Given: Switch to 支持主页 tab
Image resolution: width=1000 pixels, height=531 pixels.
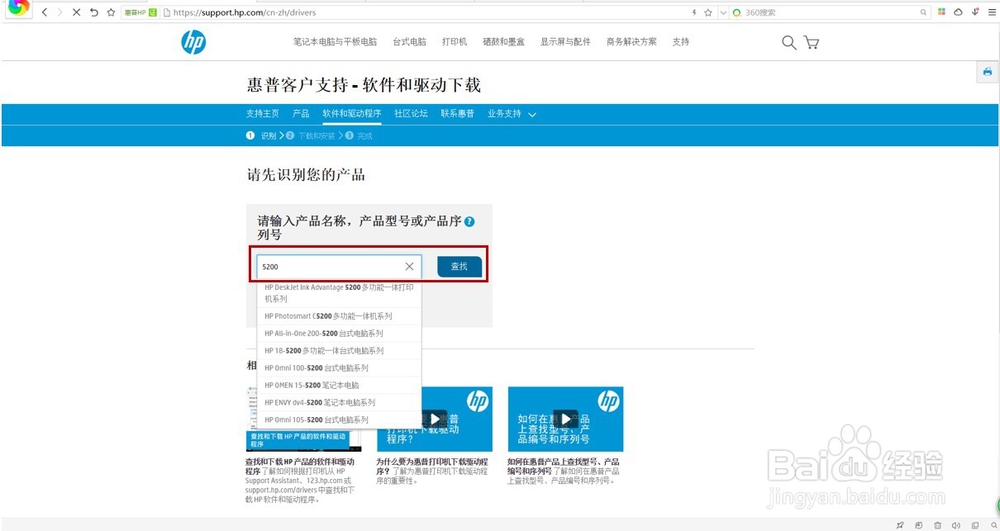Looking at the screenshot, I should pos(263,113).
